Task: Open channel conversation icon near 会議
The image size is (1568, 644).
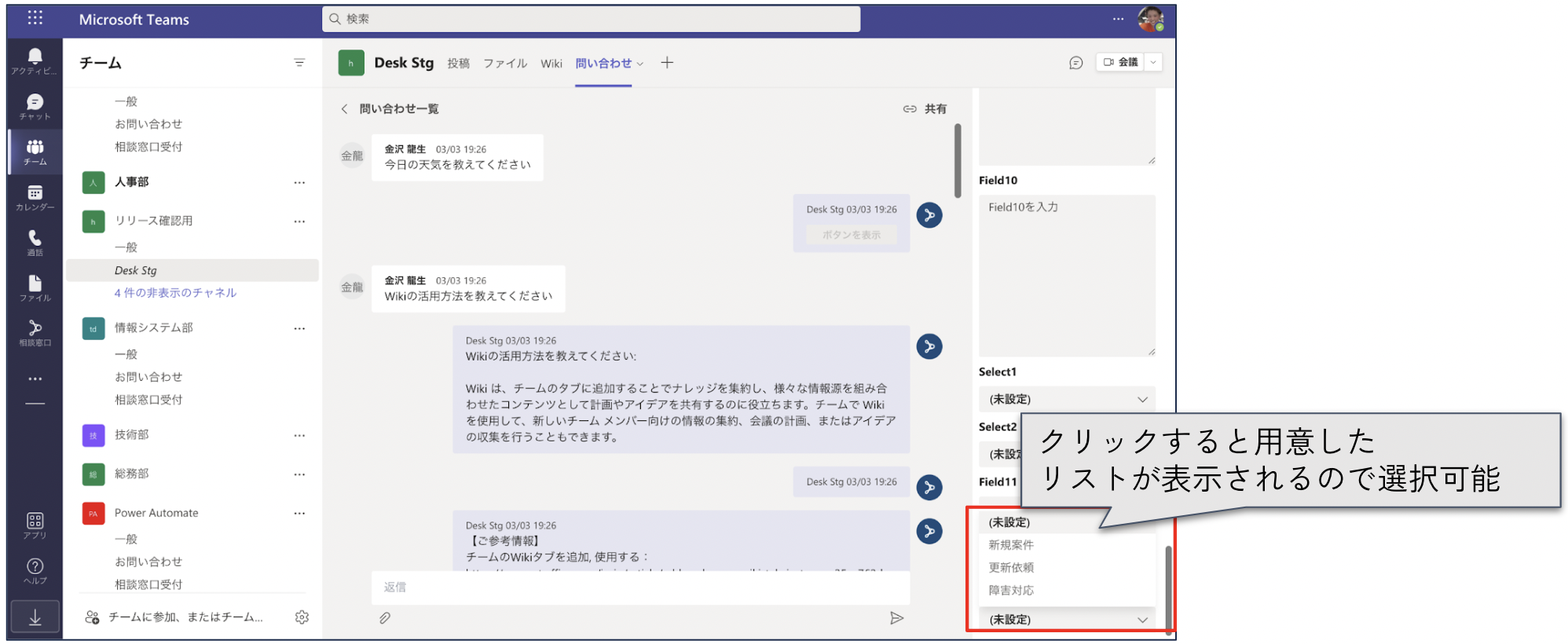Action: click(x=1076, y=63)
